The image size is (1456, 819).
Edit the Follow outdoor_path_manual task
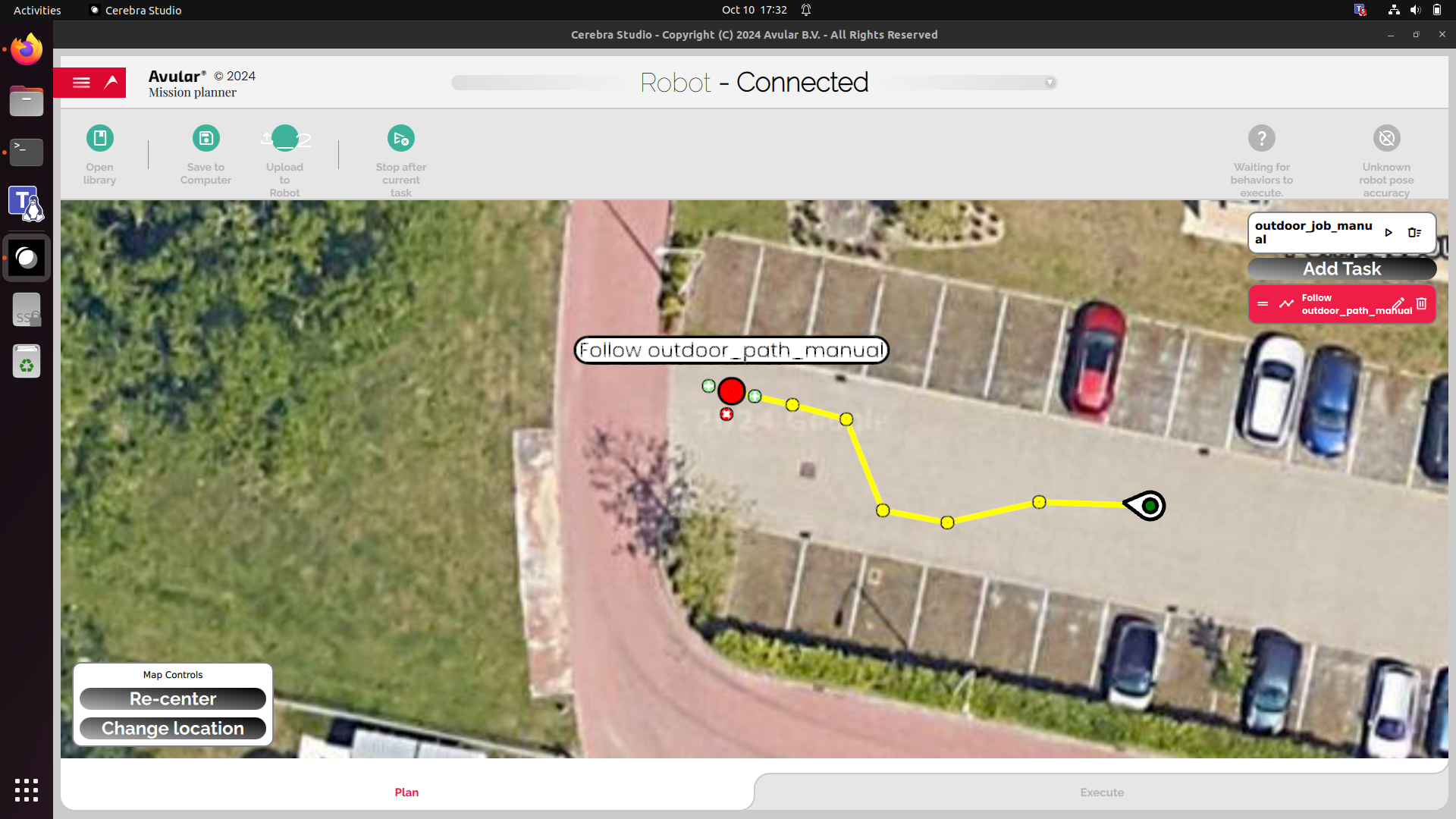pos(1398,303)
